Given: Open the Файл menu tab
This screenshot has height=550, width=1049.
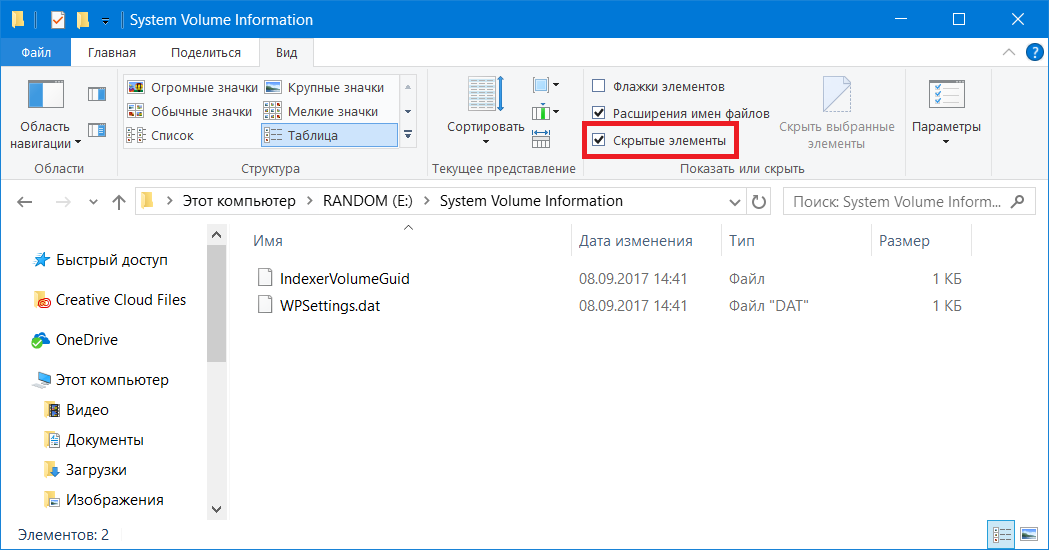Looking at the screenshot, I should coord(36,52).
